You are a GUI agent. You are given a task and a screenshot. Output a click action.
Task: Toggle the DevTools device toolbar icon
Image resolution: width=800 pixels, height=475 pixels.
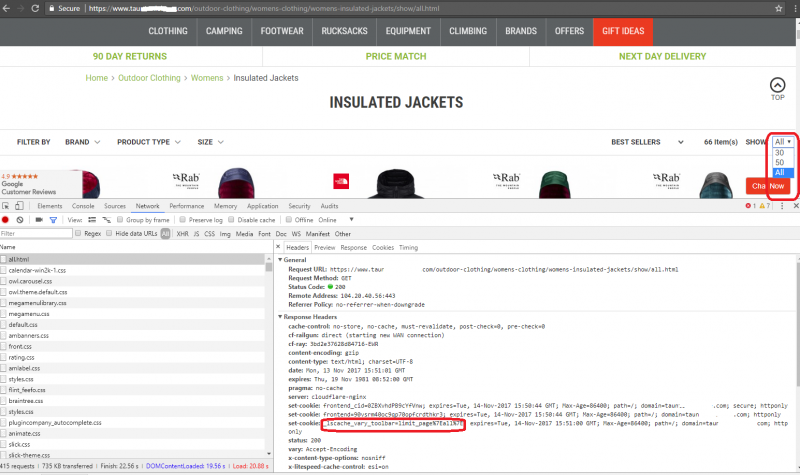pyautogui.click(x=19, y=206)
